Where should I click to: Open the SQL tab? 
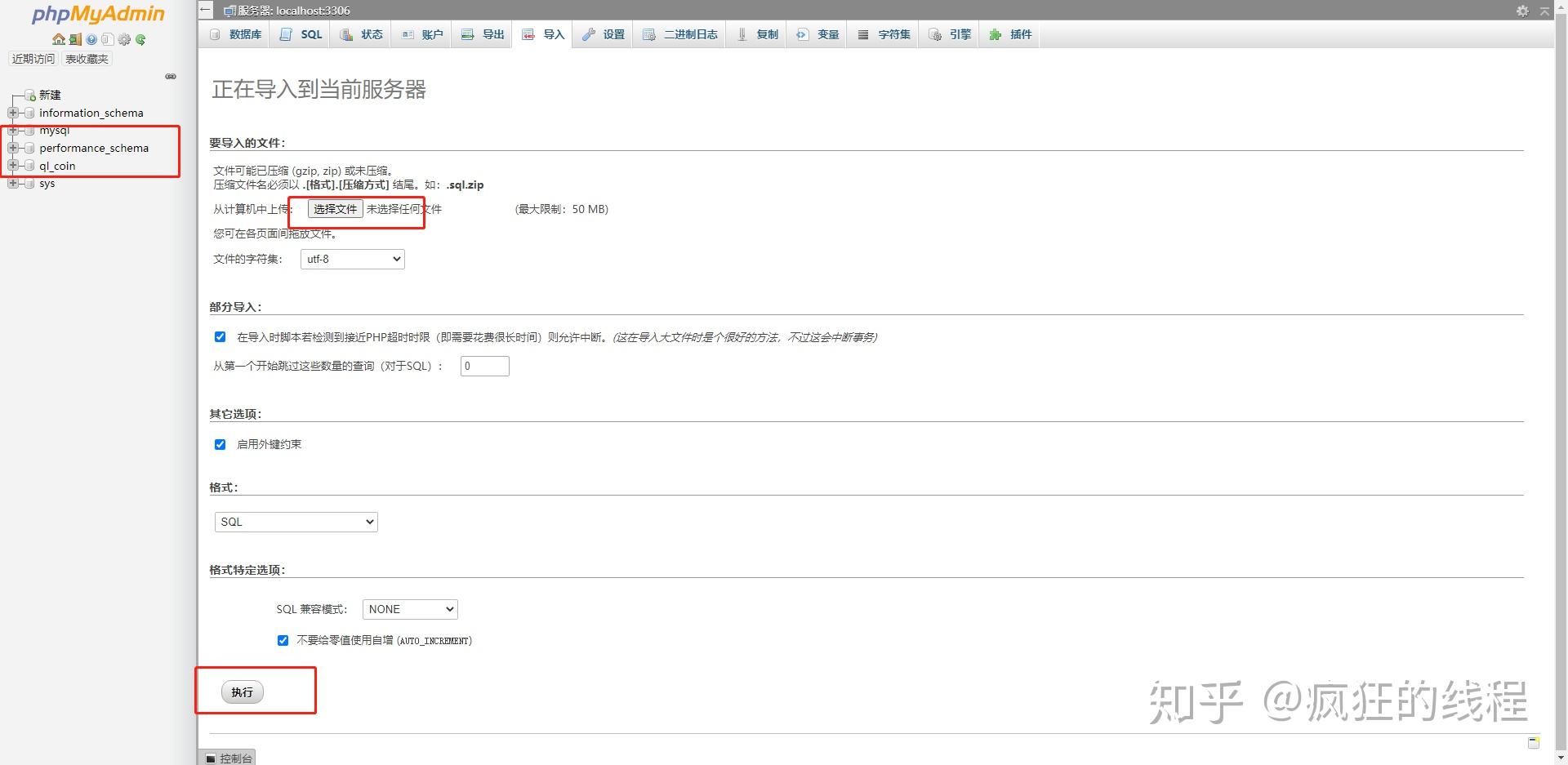click(x=301, y=34)
